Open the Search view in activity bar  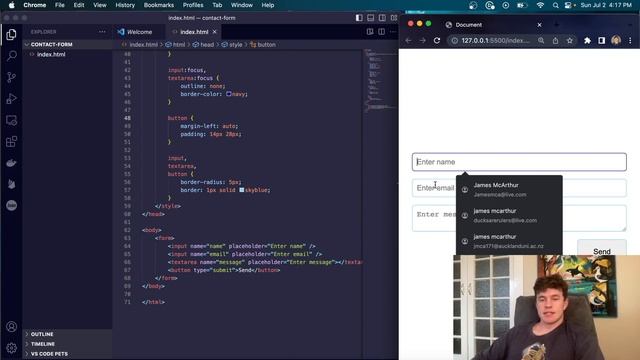point(11,56)
